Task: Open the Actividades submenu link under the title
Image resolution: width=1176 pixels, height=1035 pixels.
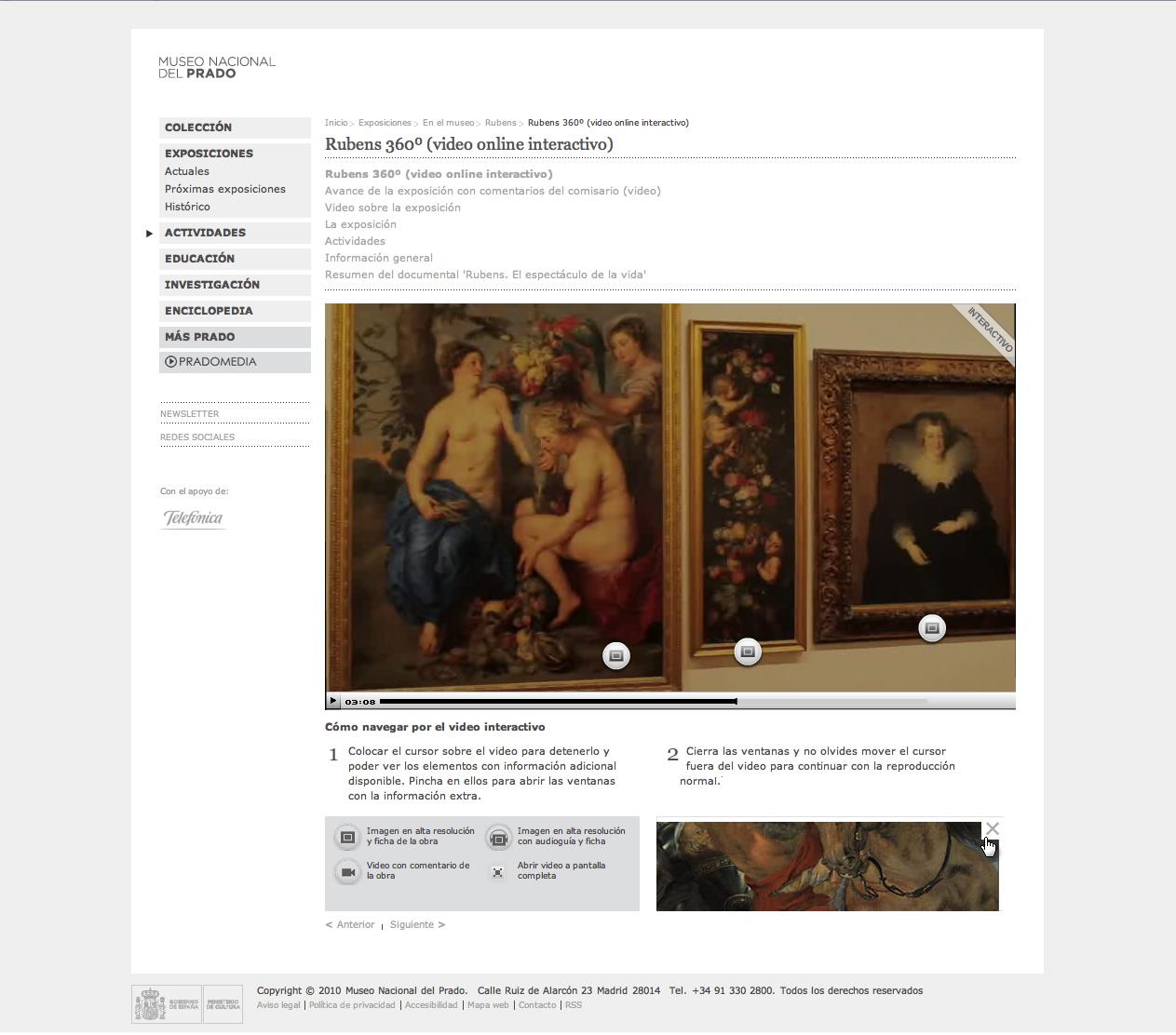Action: coord(355,241)
